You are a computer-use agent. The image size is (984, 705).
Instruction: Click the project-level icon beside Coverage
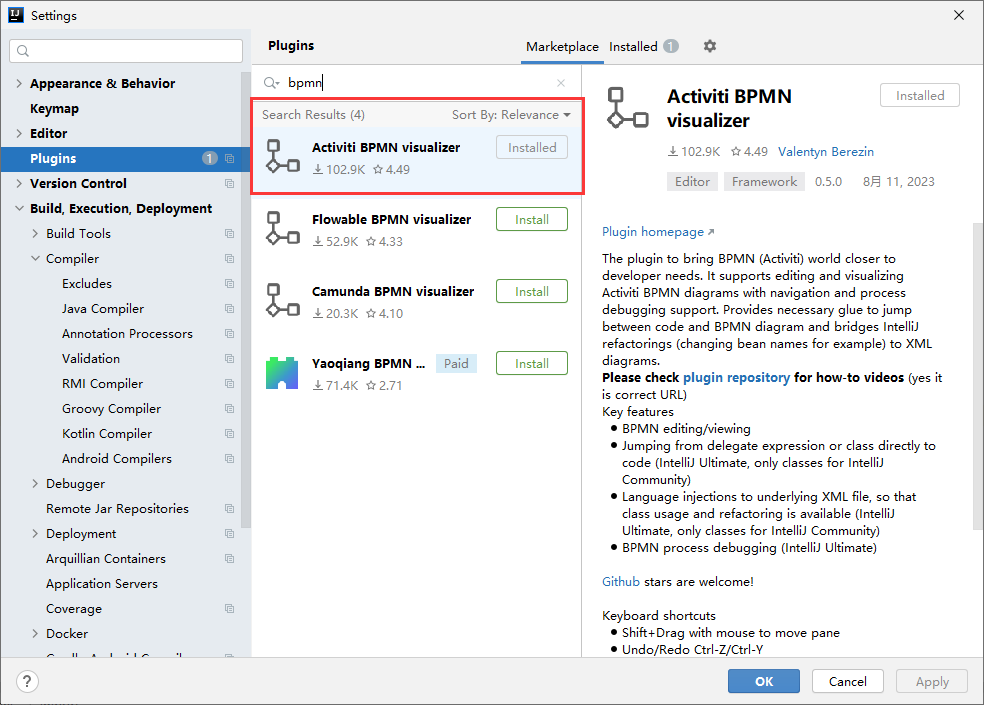[230, 609]
